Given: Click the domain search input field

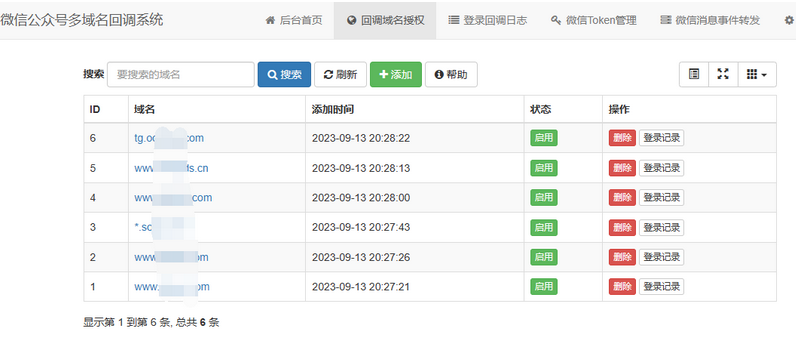Looking at the screenshot, I should pyautogui.click(x=181, y=75).
